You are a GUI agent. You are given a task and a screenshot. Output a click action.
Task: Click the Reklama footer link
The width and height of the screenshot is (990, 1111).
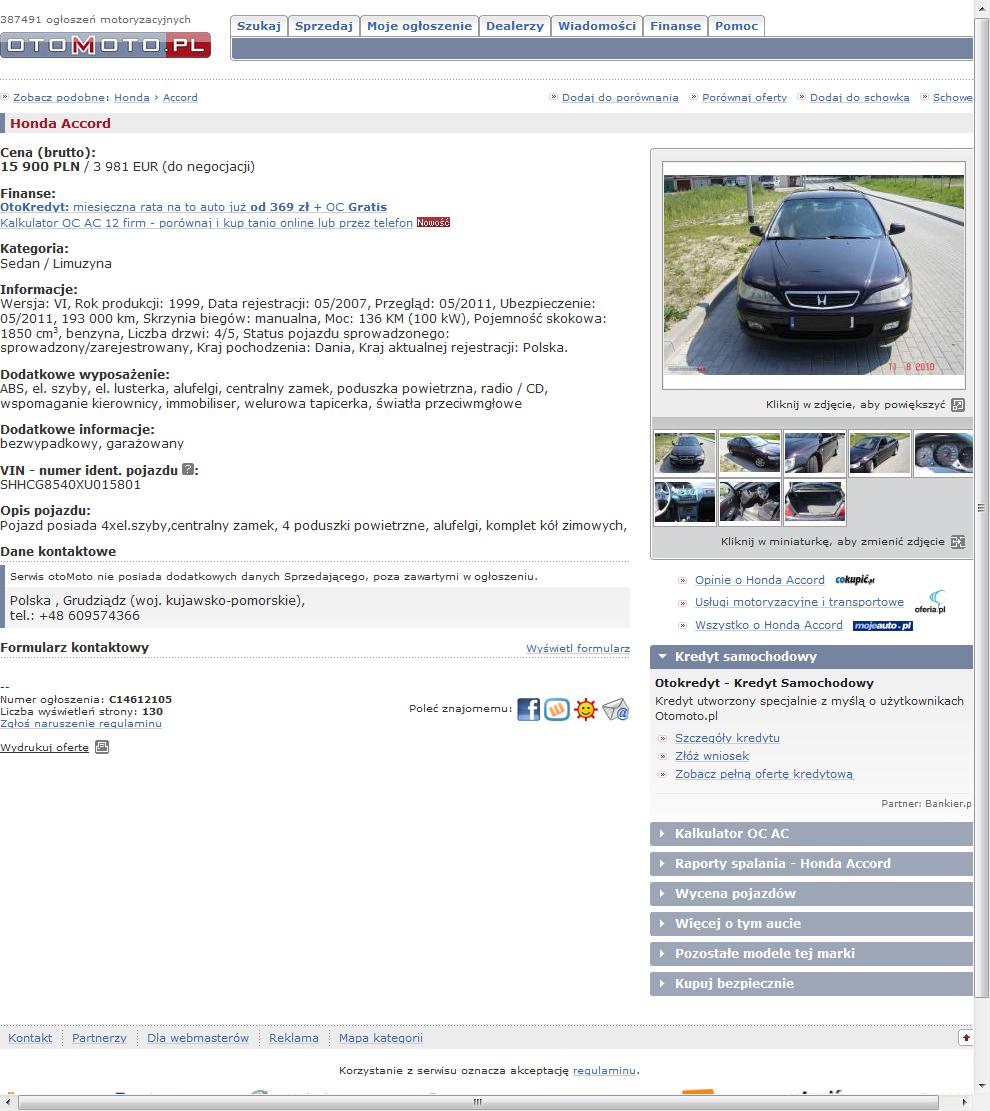coord(293,1038)
